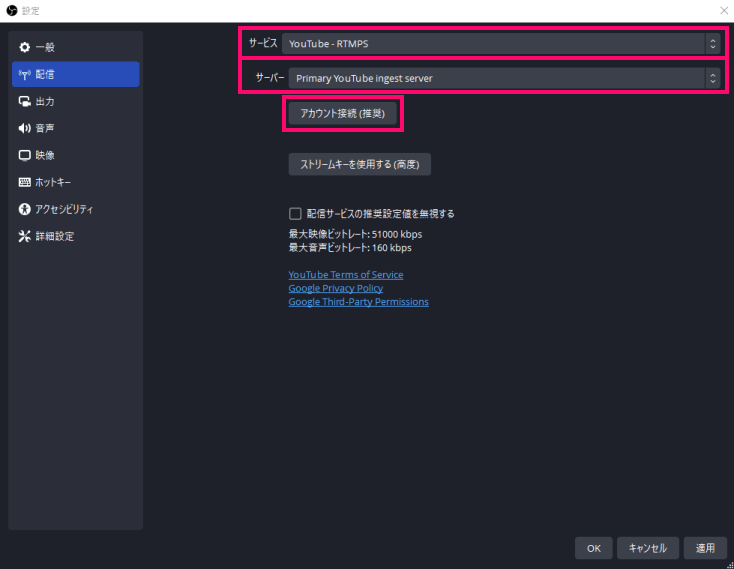Click the display icon beside 映像
Viewport: 734px width, 569px height.
click(24, 155)
